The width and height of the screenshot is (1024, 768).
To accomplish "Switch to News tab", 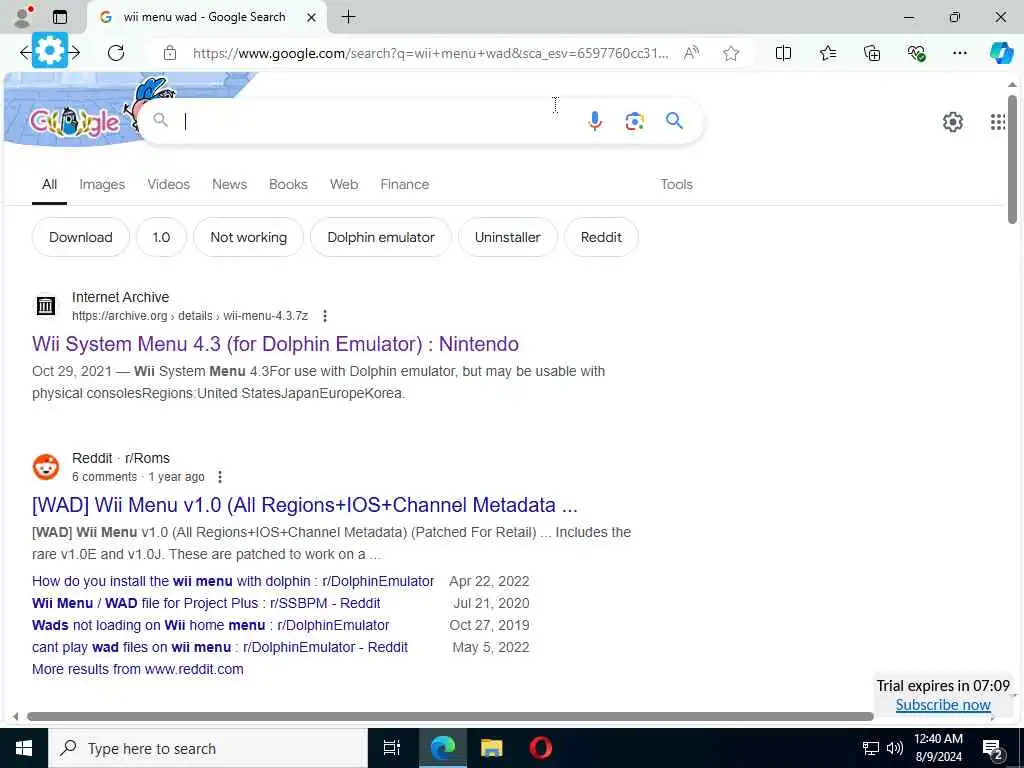I will (229, 184).
